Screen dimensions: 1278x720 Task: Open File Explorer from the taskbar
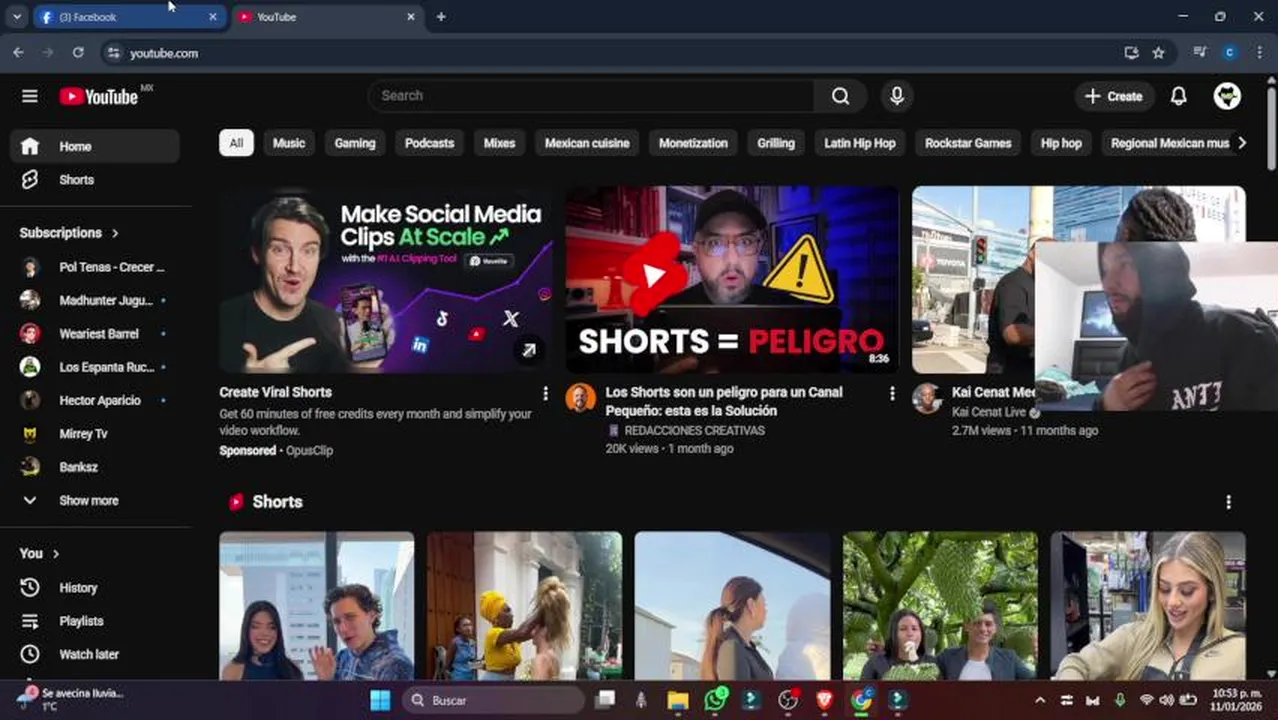[x=678, y=700]
